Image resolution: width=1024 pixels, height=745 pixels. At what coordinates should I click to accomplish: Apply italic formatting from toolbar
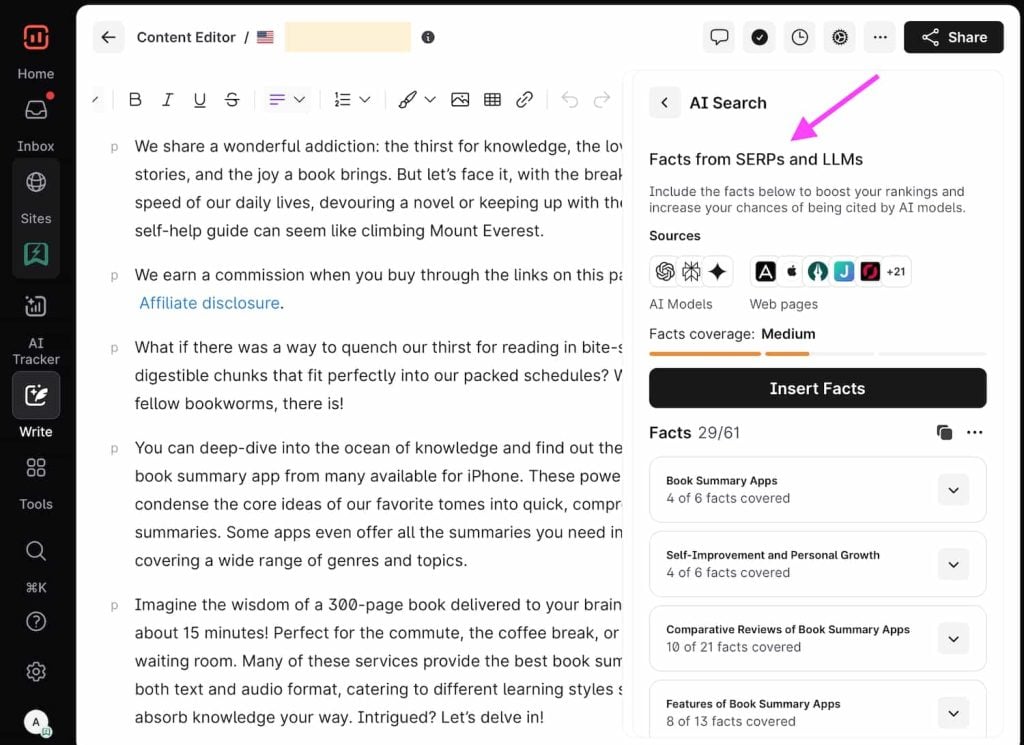pyautogui.click(x=168, y=100)
